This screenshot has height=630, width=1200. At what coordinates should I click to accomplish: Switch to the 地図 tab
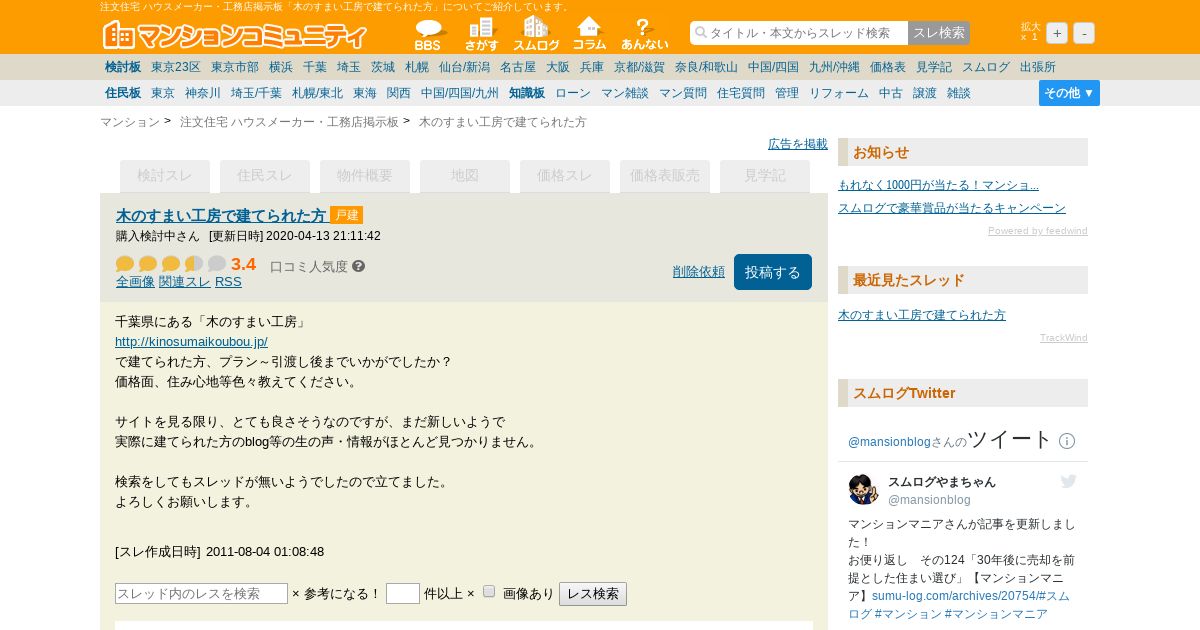click(465, 176)
